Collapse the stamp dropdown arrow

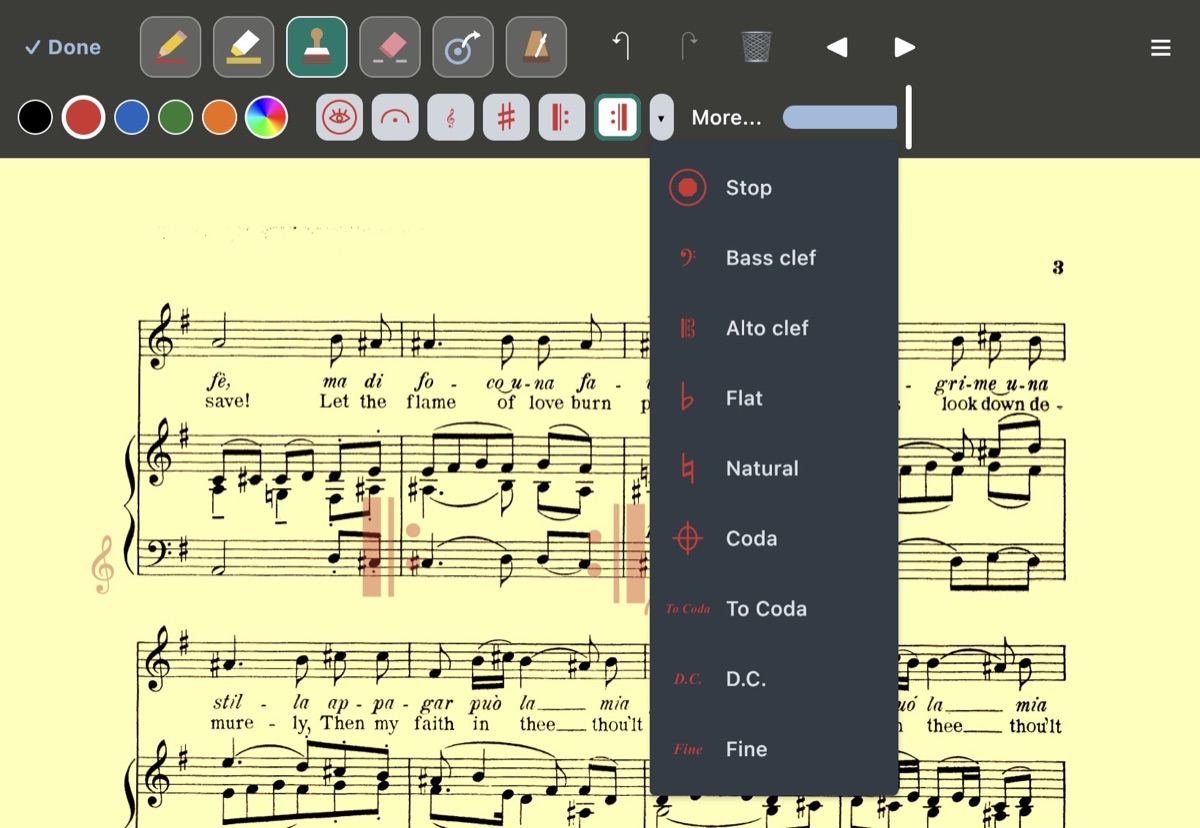pyautogui.click(x=661, y=117)
